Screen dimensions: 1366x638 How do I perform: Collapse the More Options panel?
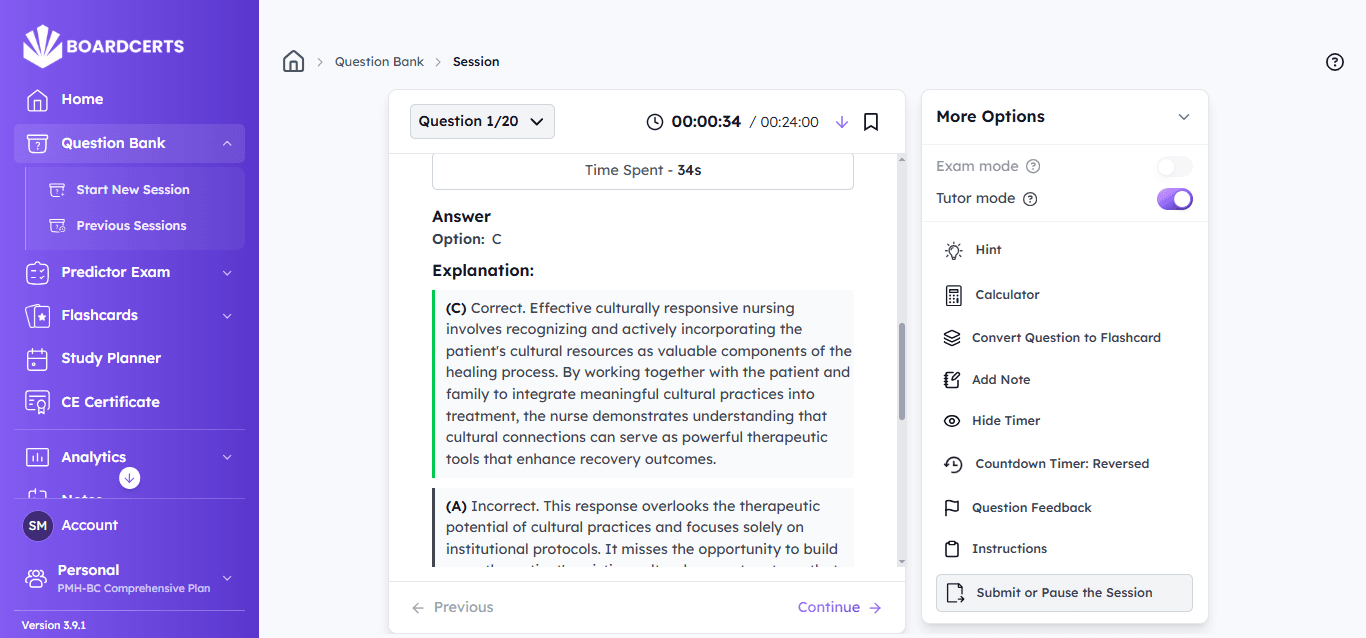(1184, 117)
